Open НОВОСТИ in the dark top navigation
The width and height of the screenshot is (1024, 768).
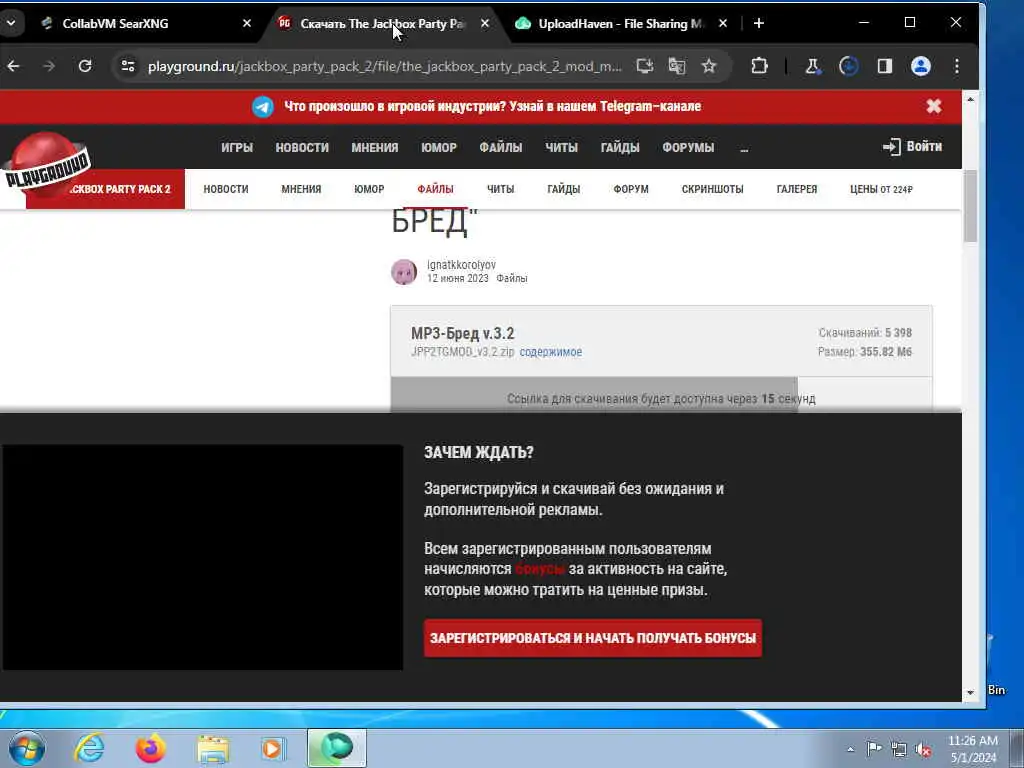coord(302,148)
